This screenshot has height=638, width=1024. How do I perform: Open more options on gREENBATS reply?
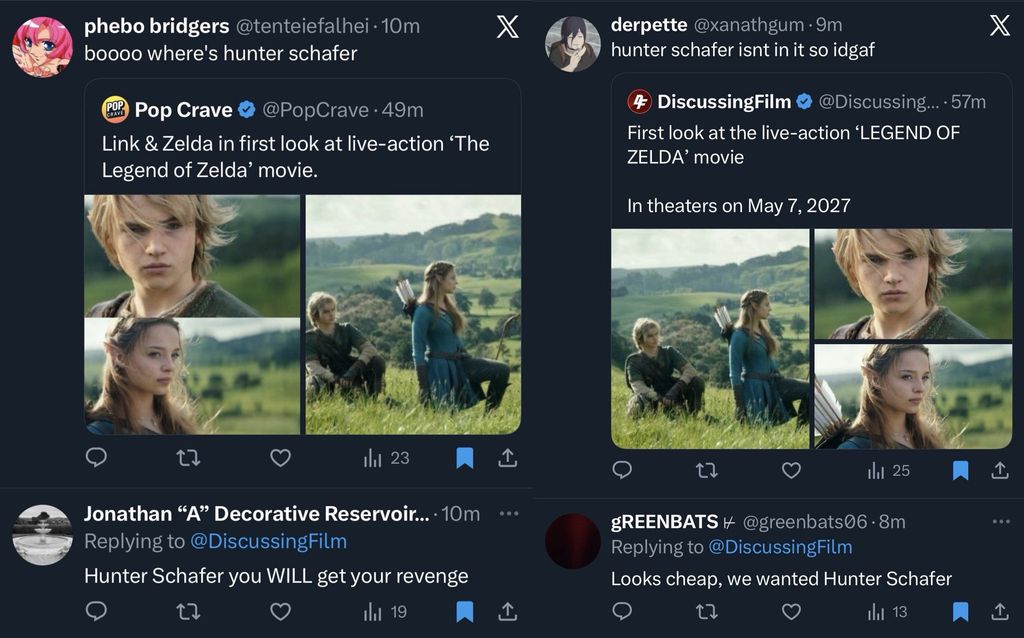pyautogui.click(x=1000, y=521)
